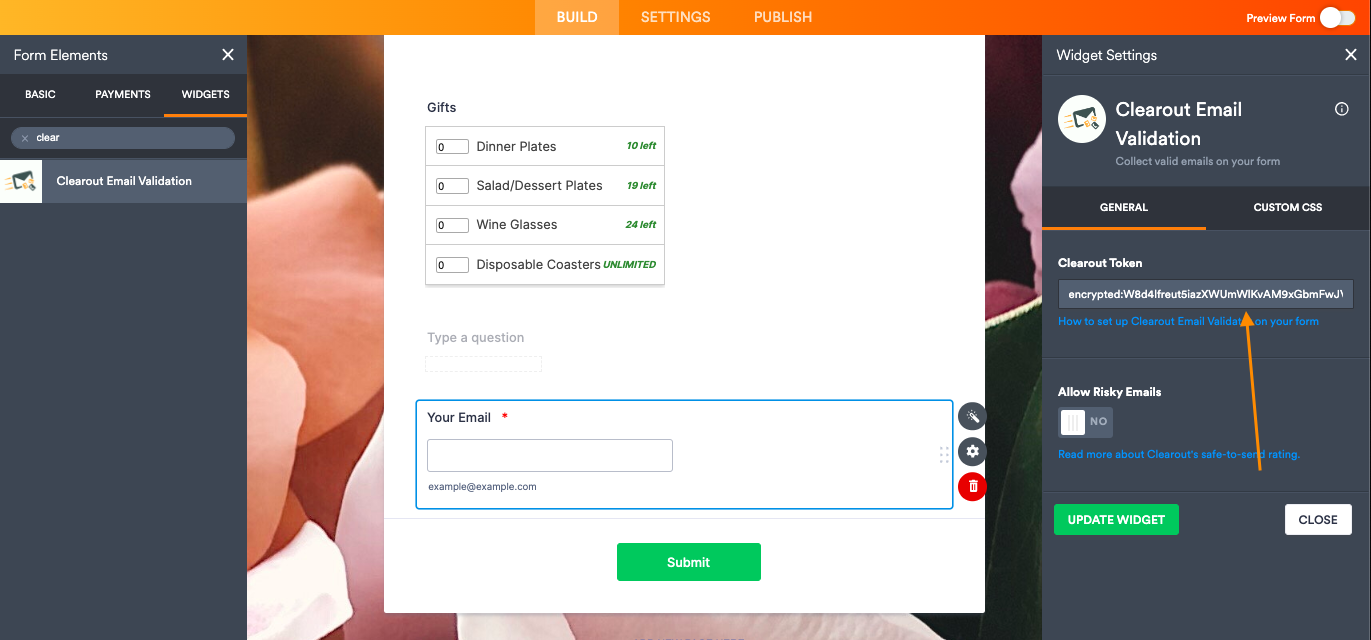The width and height of the screenshot is (1371, 640).
Task: Grab the drag handle on the email field
Action: [944, 455]
